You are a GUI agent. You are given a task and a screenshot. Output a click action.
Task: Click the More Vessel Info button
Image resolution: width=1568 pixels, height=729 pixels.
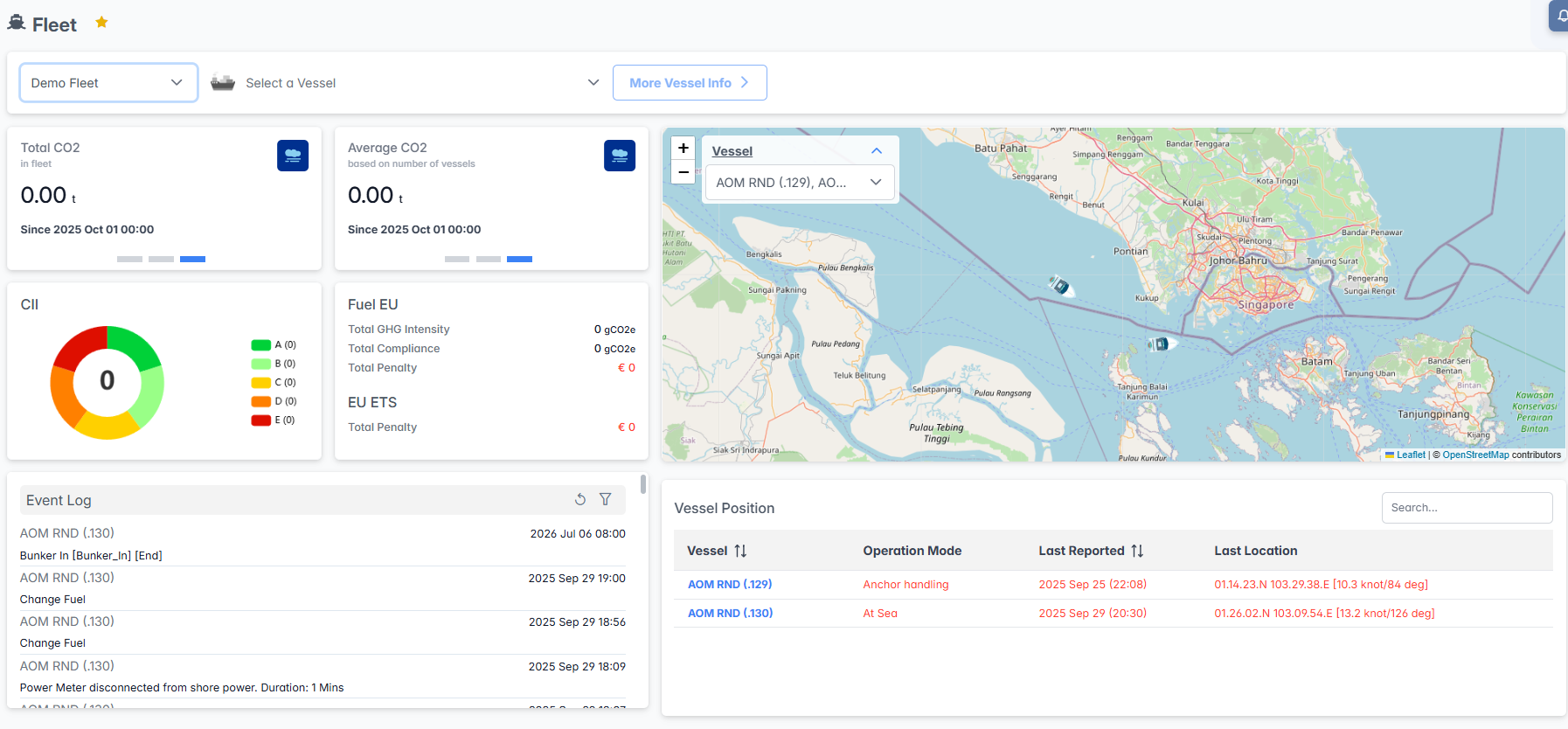coord(689,83)
